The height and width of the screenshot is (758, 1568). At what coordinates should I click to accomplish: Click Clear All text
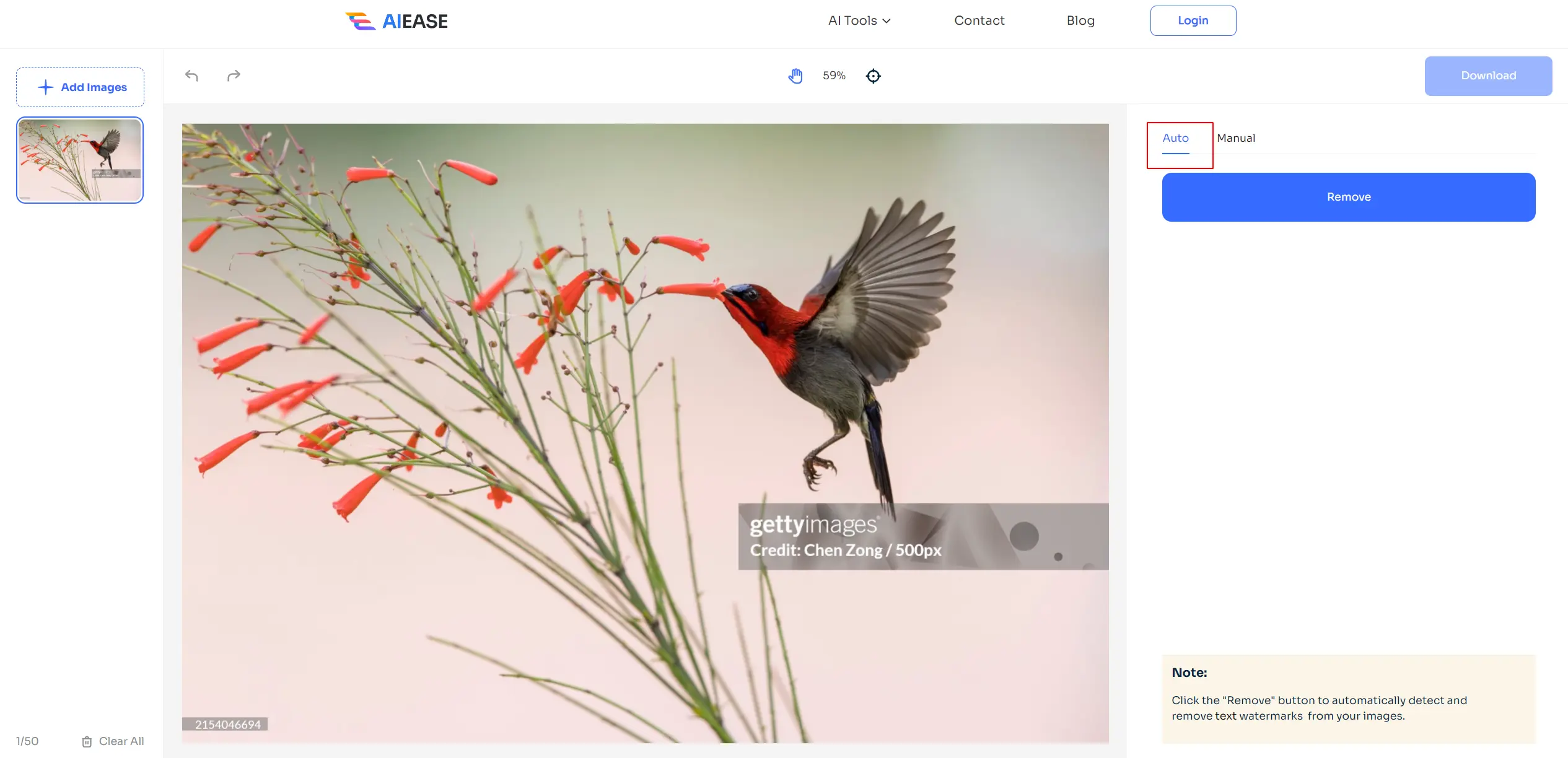point(121,741)
